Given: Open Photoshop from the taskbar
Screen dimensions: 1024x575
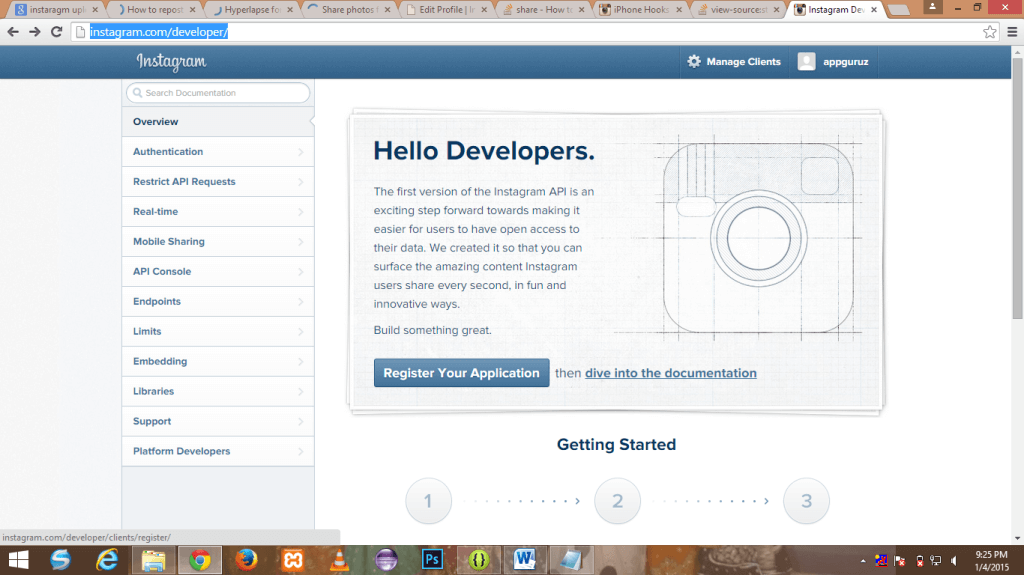Looking at the screenshot, I should tap(432, 560).
